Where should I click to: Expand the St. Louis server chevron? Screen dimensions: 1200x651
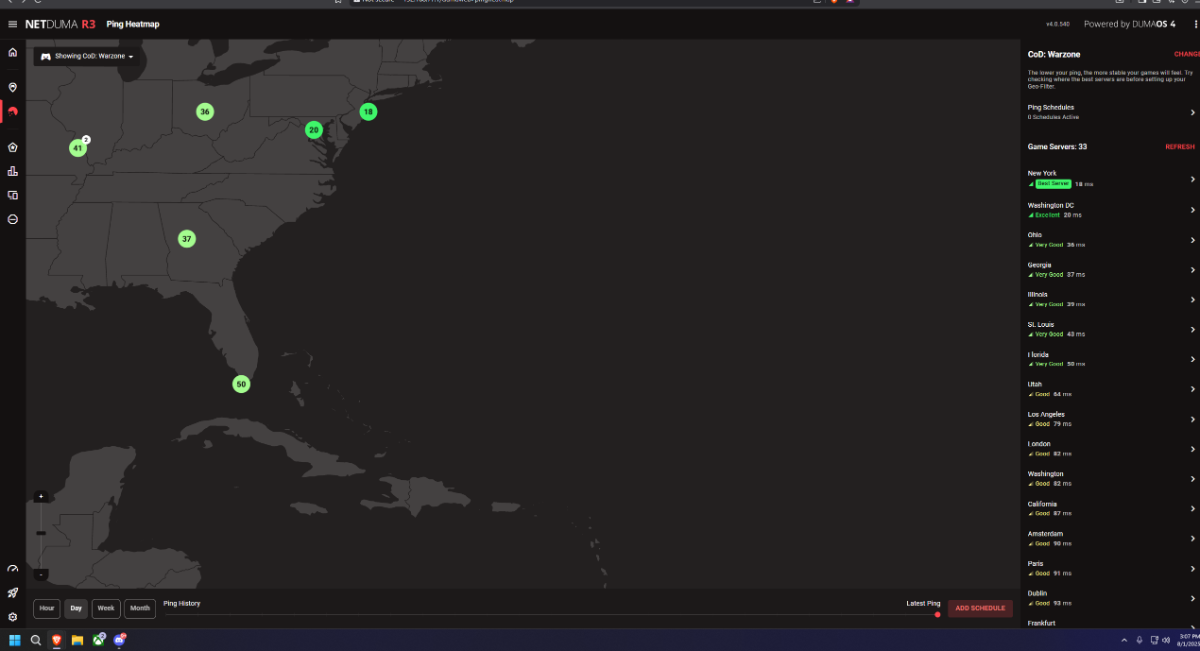coord(1192,329)
